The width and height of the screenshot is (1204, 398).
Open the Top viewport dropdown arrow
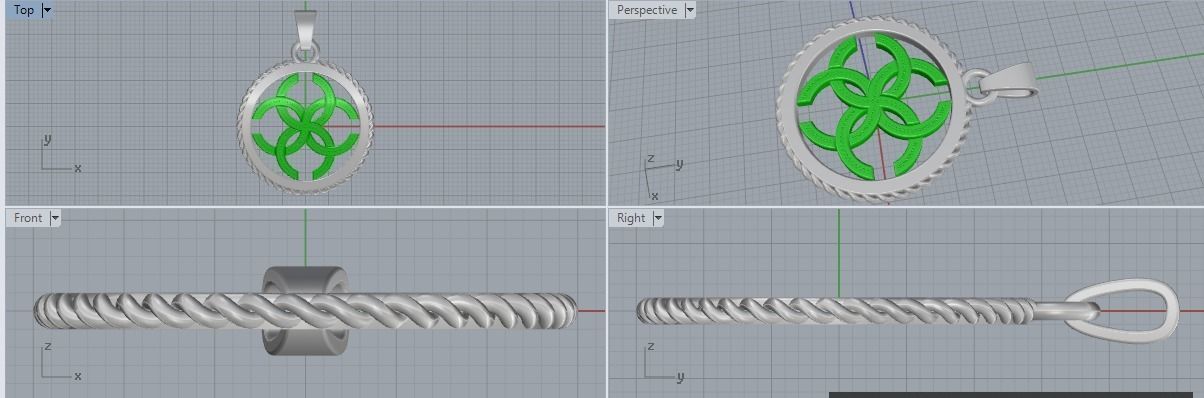48,10
